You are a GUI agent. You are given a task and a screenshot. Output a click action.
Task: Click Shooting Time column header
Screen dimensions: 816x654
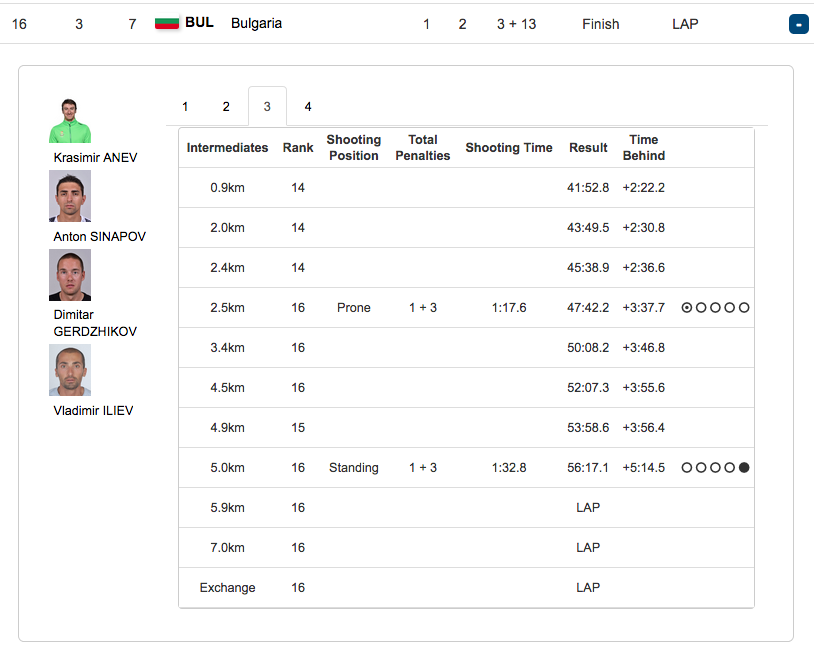pyautogui.click(x=508, y=148)
